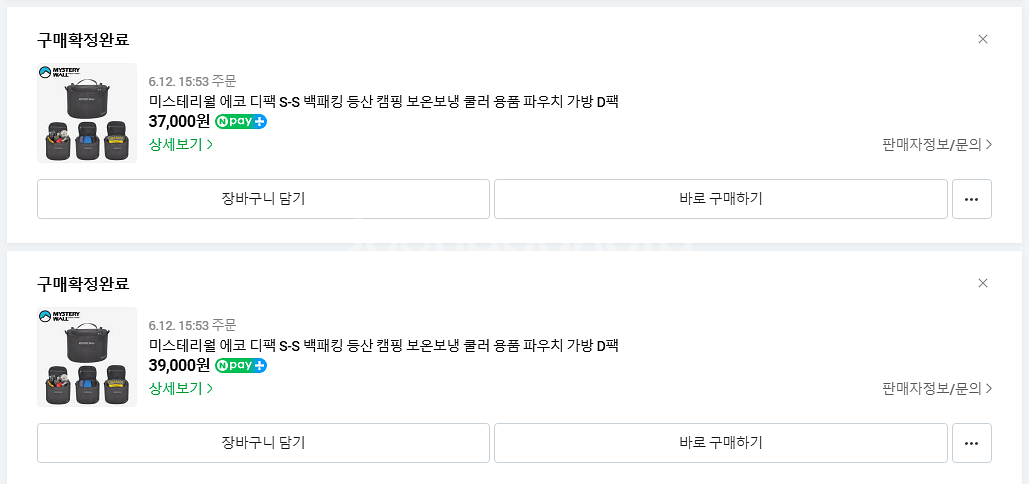1029x484 pixels.
Task: Open 판매자정보/문의 for the 39,000원 order
Action: coord(937,388)
